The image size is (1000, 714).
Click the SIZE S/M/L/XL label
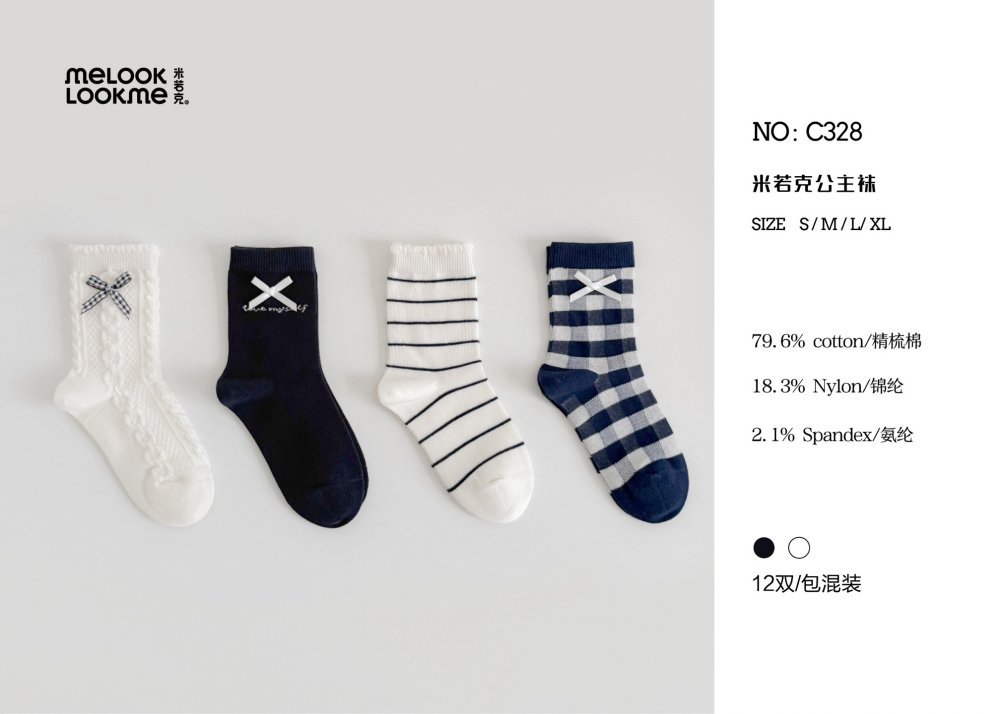821,224
